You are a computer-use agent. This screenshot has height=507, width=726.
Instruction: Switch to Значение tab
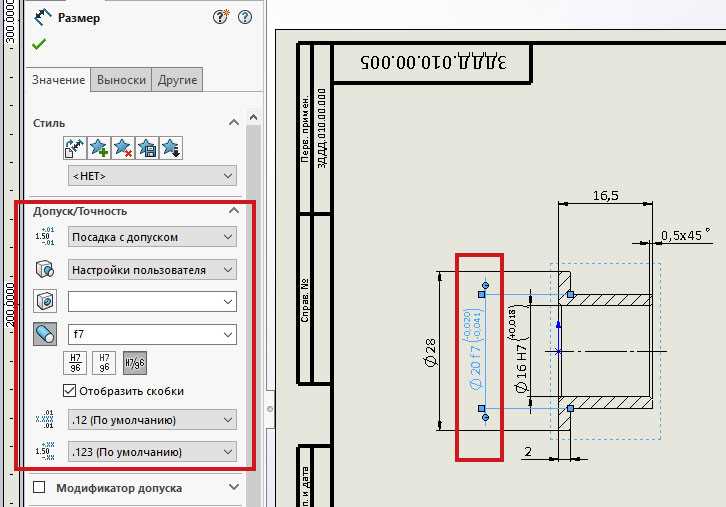[x=58, y=80]
